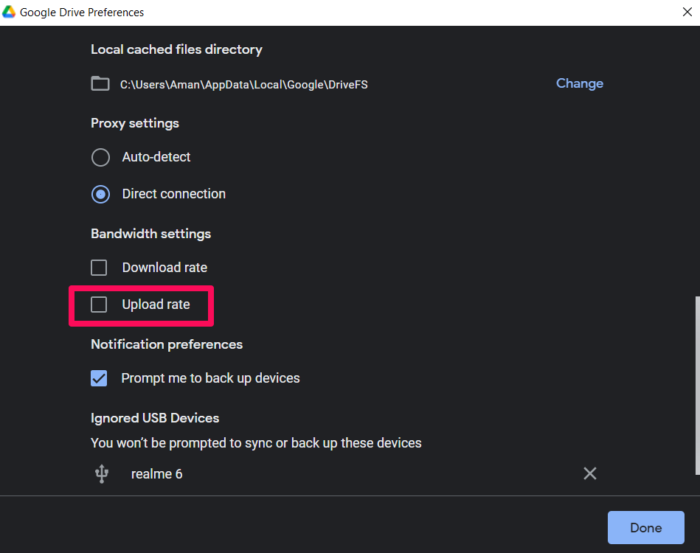The width and height of the screenshot is (700, 553).
Task: Select the Auto-detect proxy option
Action: coord(100,157)
